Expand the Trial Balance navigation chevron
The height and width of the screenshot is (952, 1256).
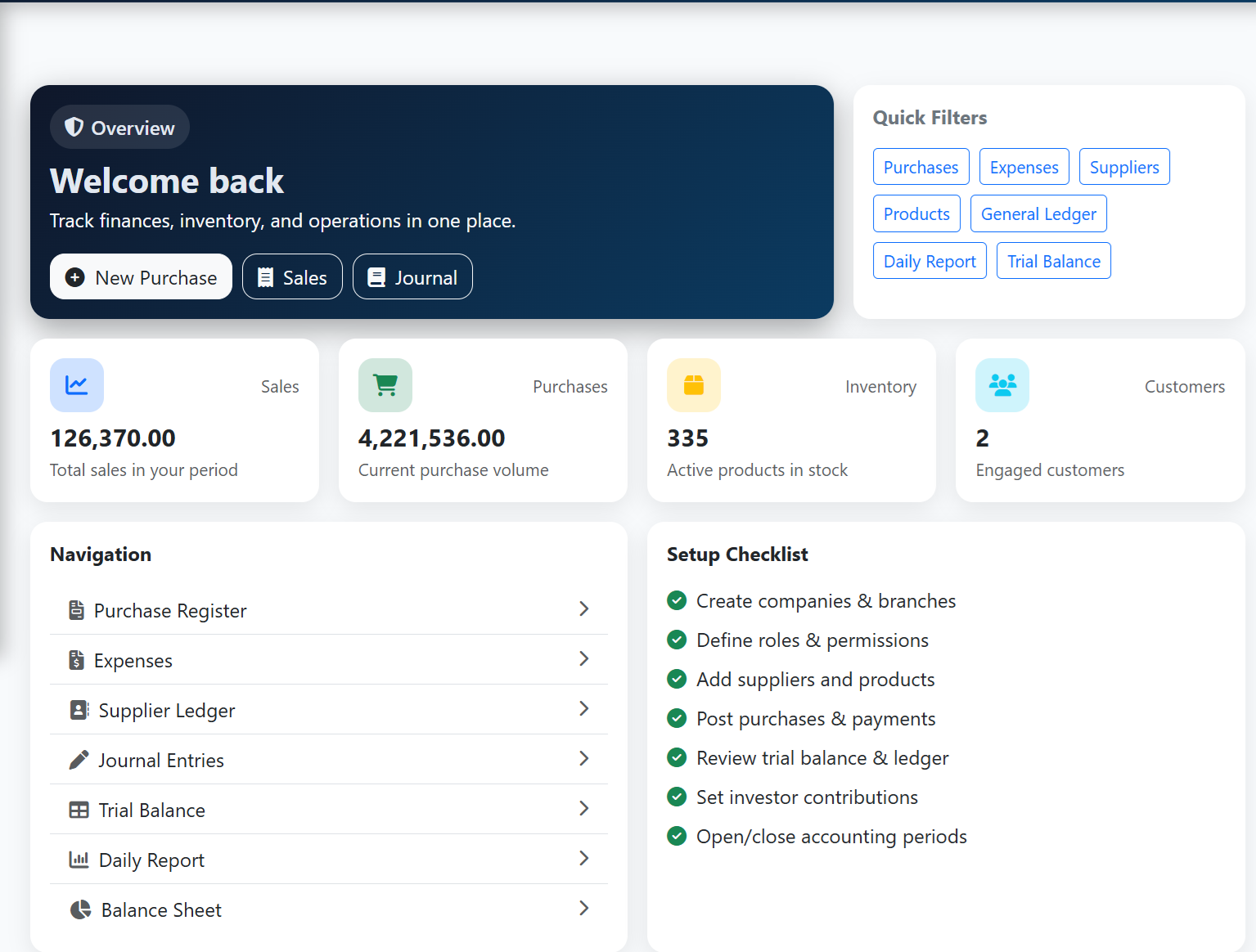click(x=584, y=809)
